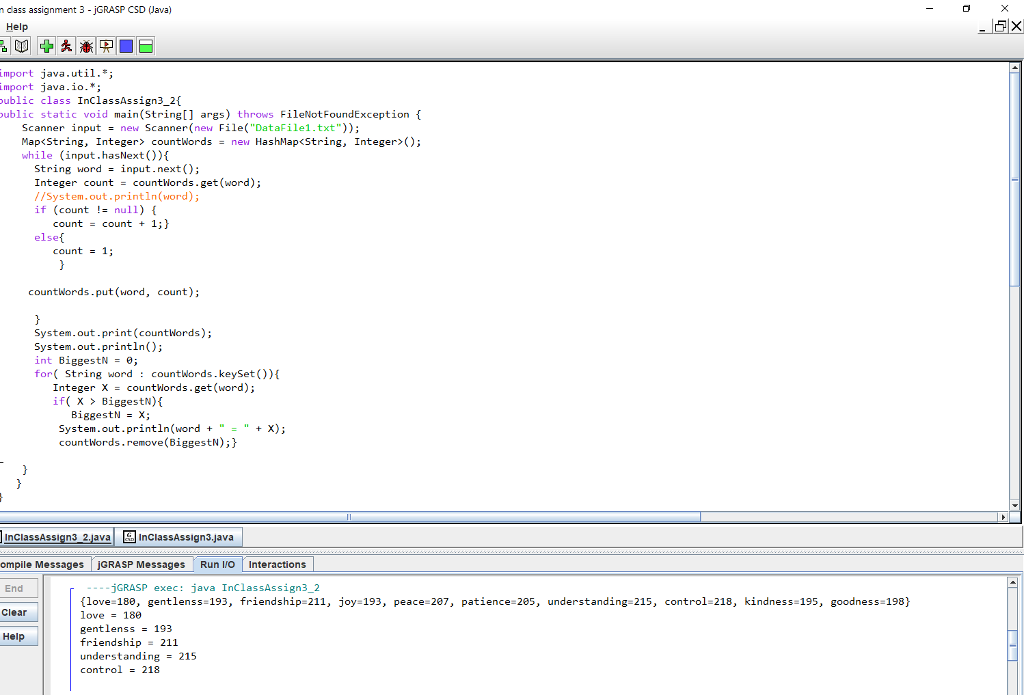Run the program with the red runner icon

pos(66,46)
